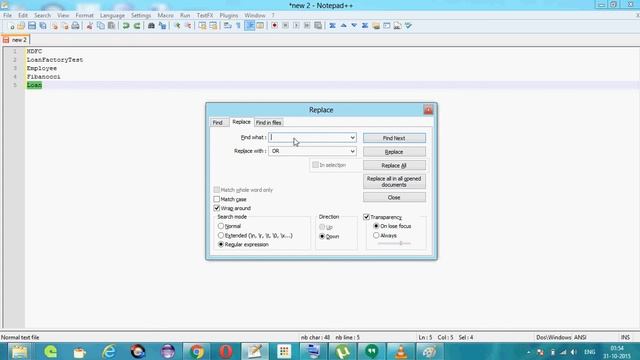This screenshot has height=360, width=640.
Task: Click Replace all in all opened documents
Action: 394,182
